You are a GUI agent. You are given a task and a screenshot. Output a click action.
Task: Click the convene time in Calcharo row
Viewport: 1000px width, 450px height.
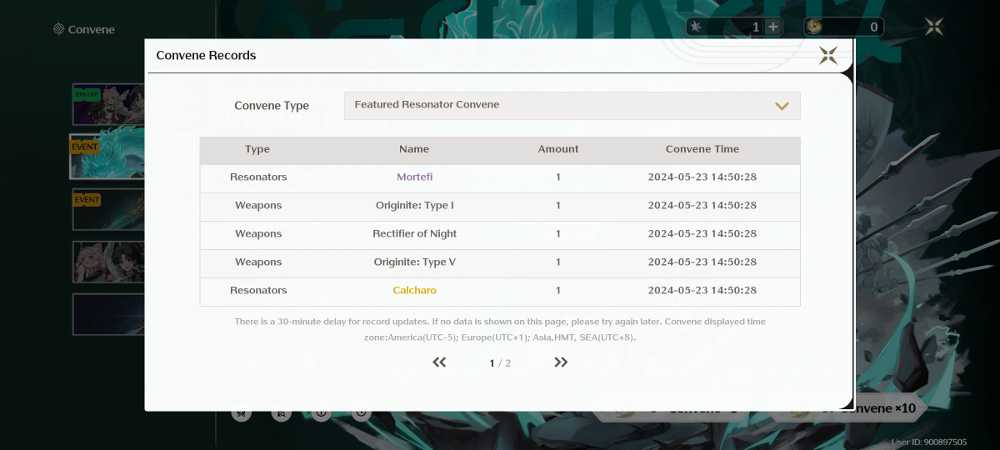pyautogui.click(x=702, y=291)
